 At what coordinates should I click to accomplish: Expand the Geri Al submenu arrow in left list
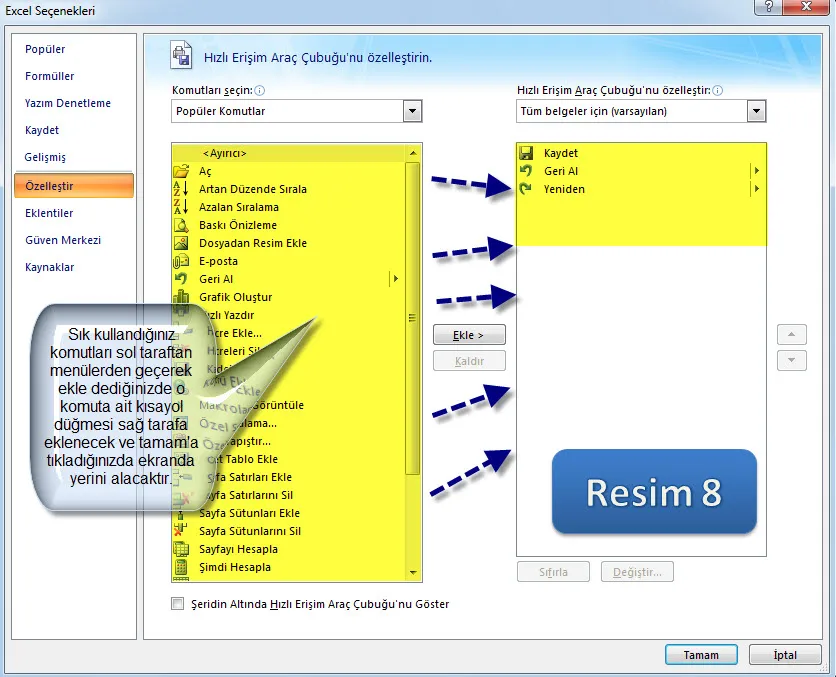(x=396, y=279)
